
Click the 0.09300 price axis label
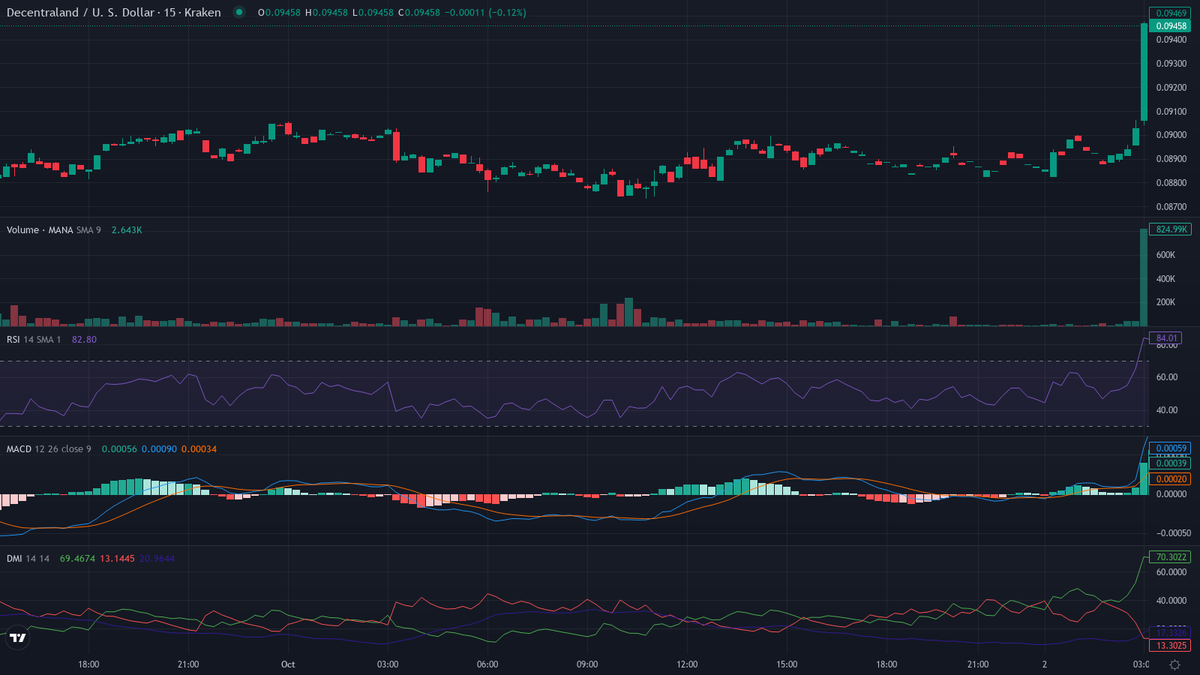[x=1172, y=63]
